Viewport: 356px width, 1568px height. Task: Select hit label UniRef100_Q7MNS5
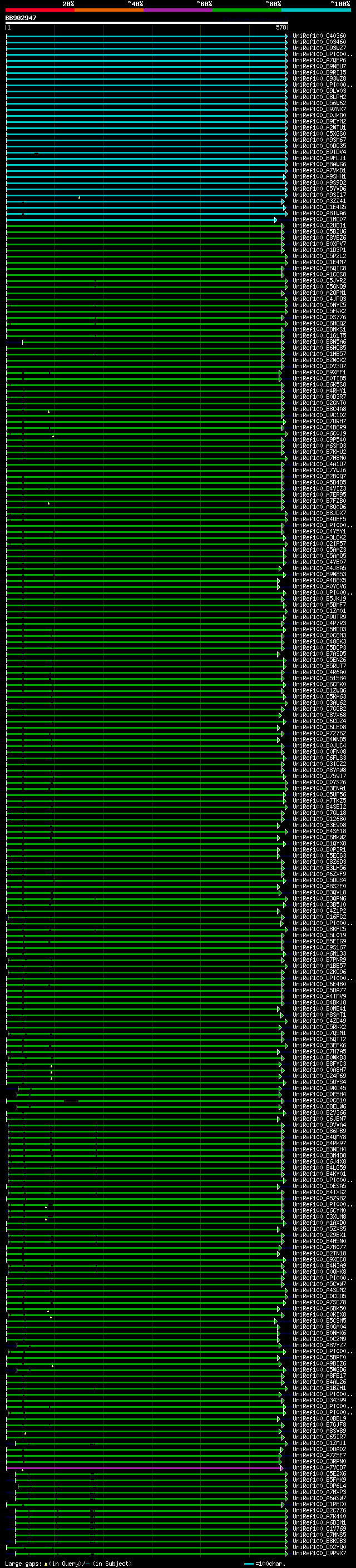click(x=319, y=1535)
